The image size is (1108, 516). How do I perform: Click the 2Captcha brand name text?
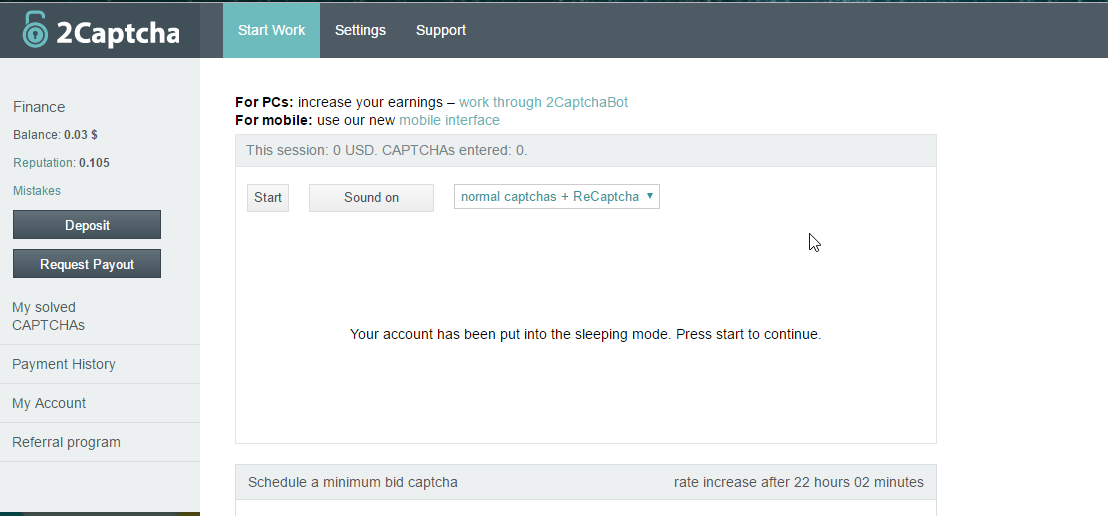(118, 33)
